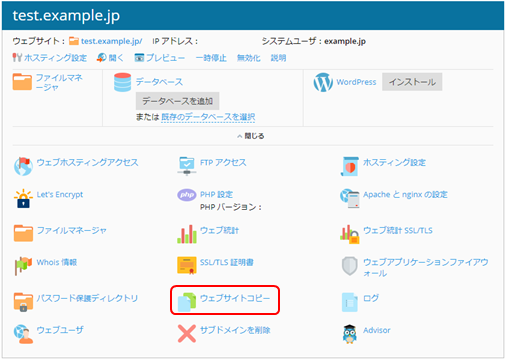Click 一時停止 to suspend the site
Viewport: 506px width, 360px height.
(211, 58)
